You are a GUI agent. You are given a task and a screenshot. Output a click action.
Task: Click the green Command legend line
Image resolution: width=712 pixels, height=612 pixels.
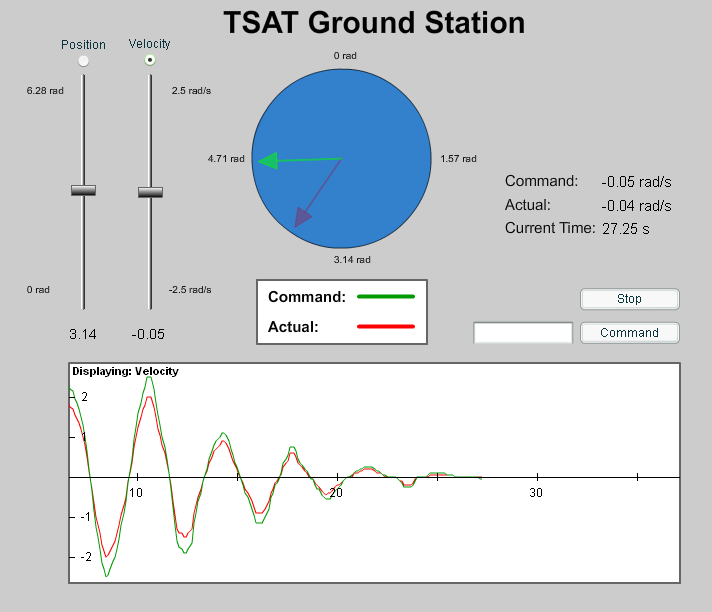385,297
